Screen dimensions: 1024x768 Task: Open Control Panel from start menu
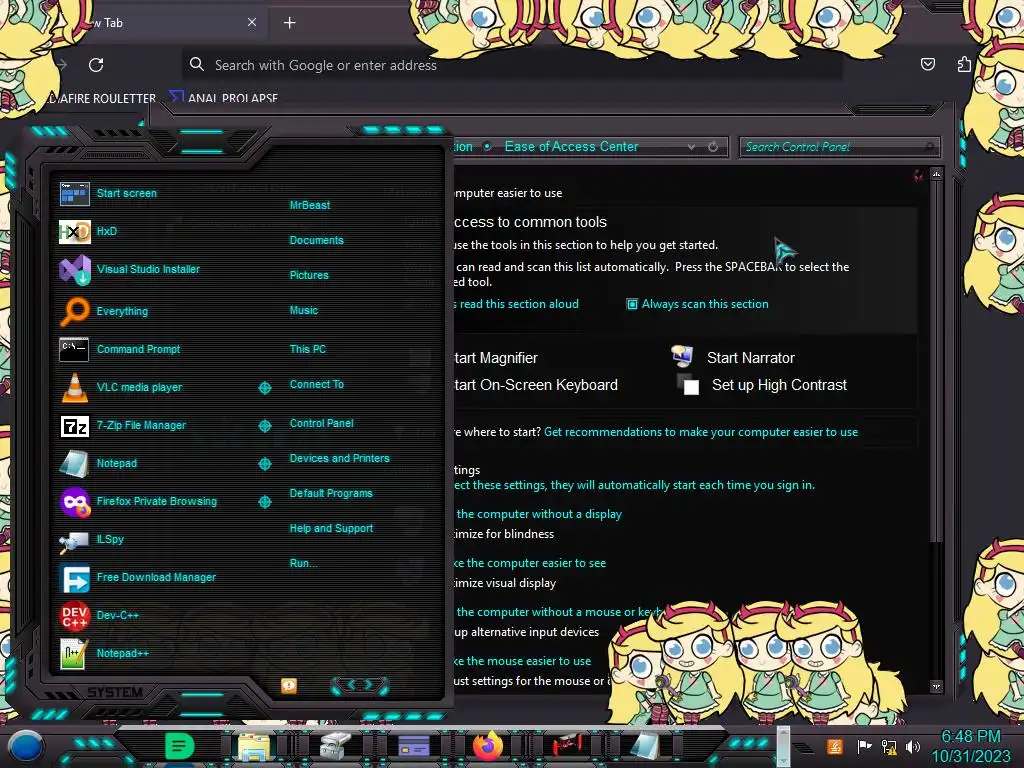pos(321,423)
